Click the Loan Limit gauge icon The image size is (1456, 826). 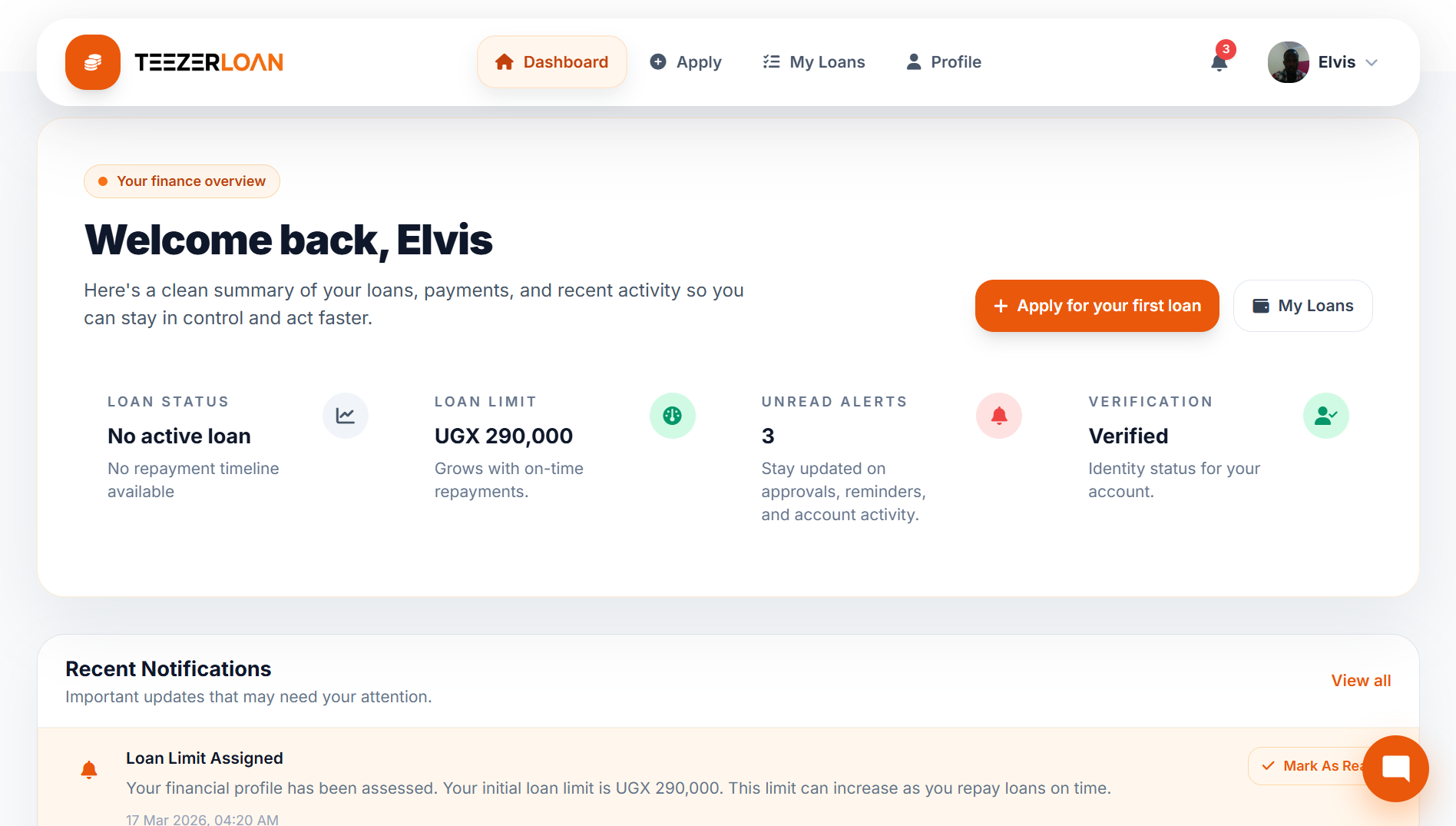[x=673, y=416]
